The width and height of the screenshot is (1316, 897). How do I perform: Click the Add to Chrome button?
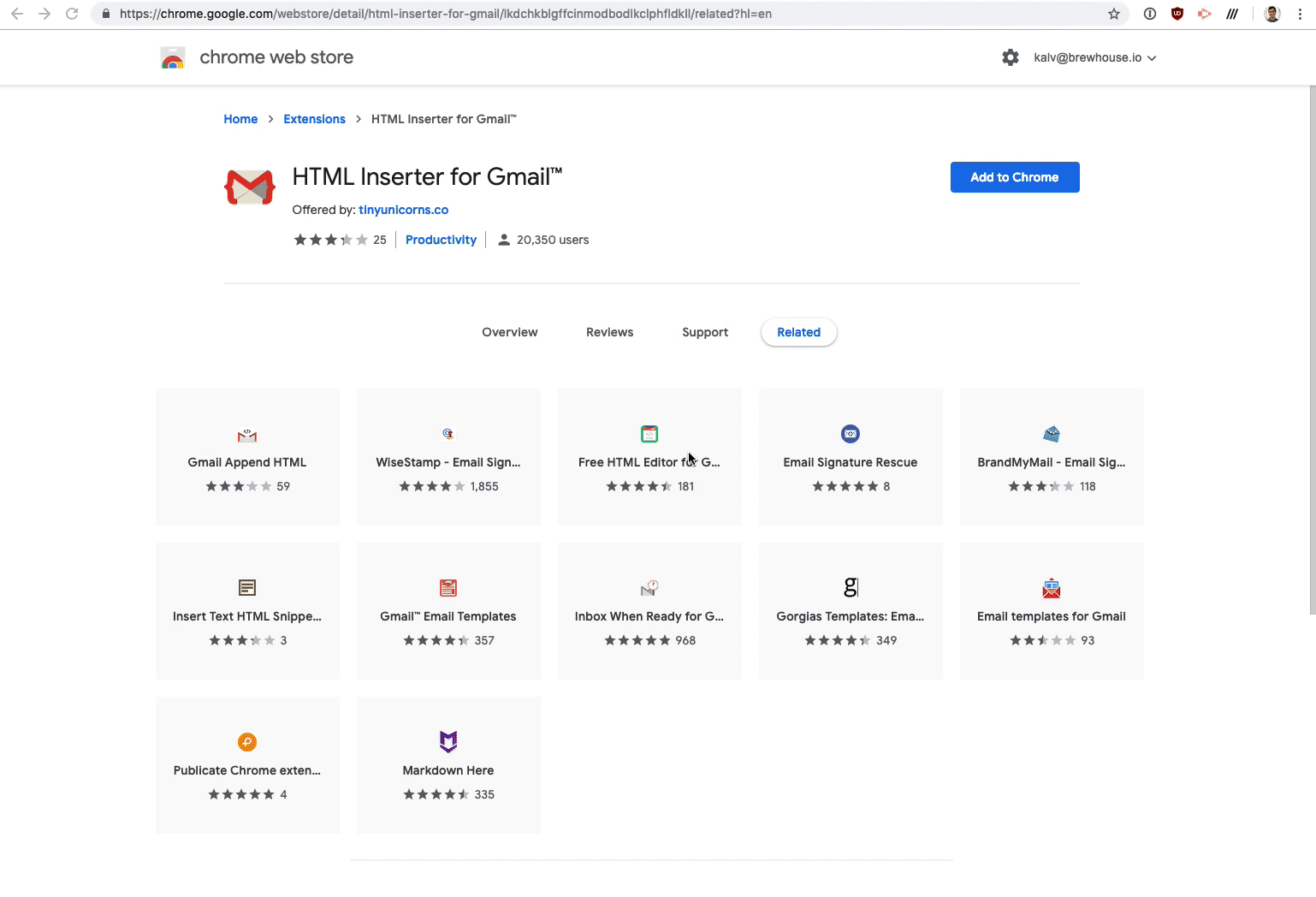coord(1015,177)
